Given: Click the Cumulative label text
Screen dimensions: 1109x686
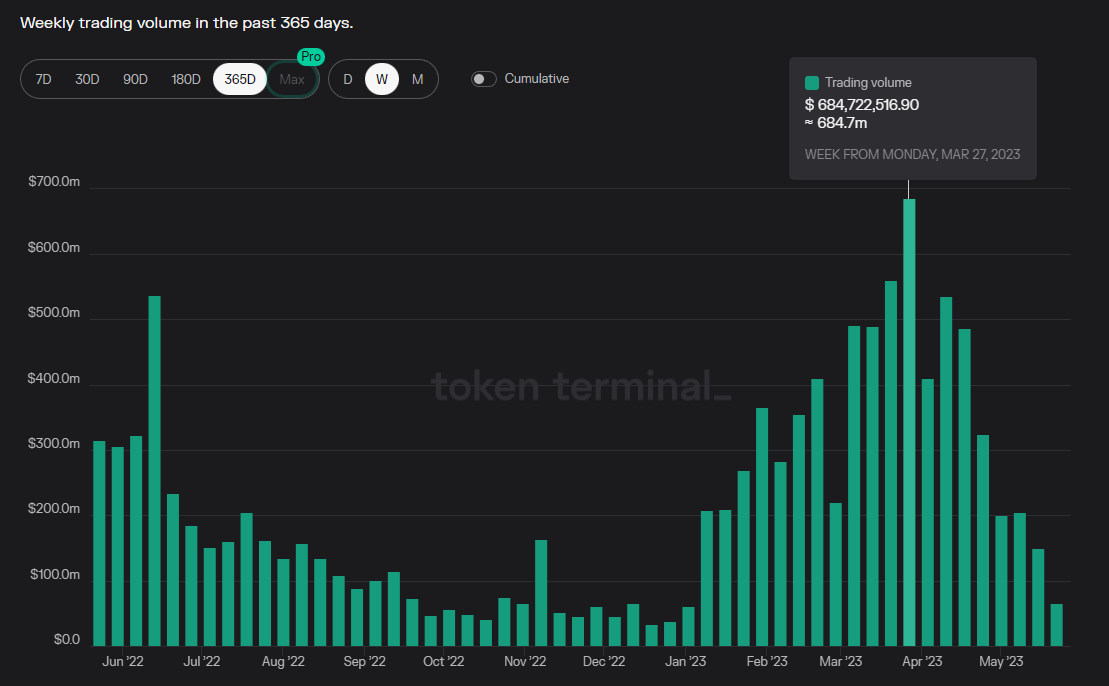Looking at the screenshot, I should [537, 78].
